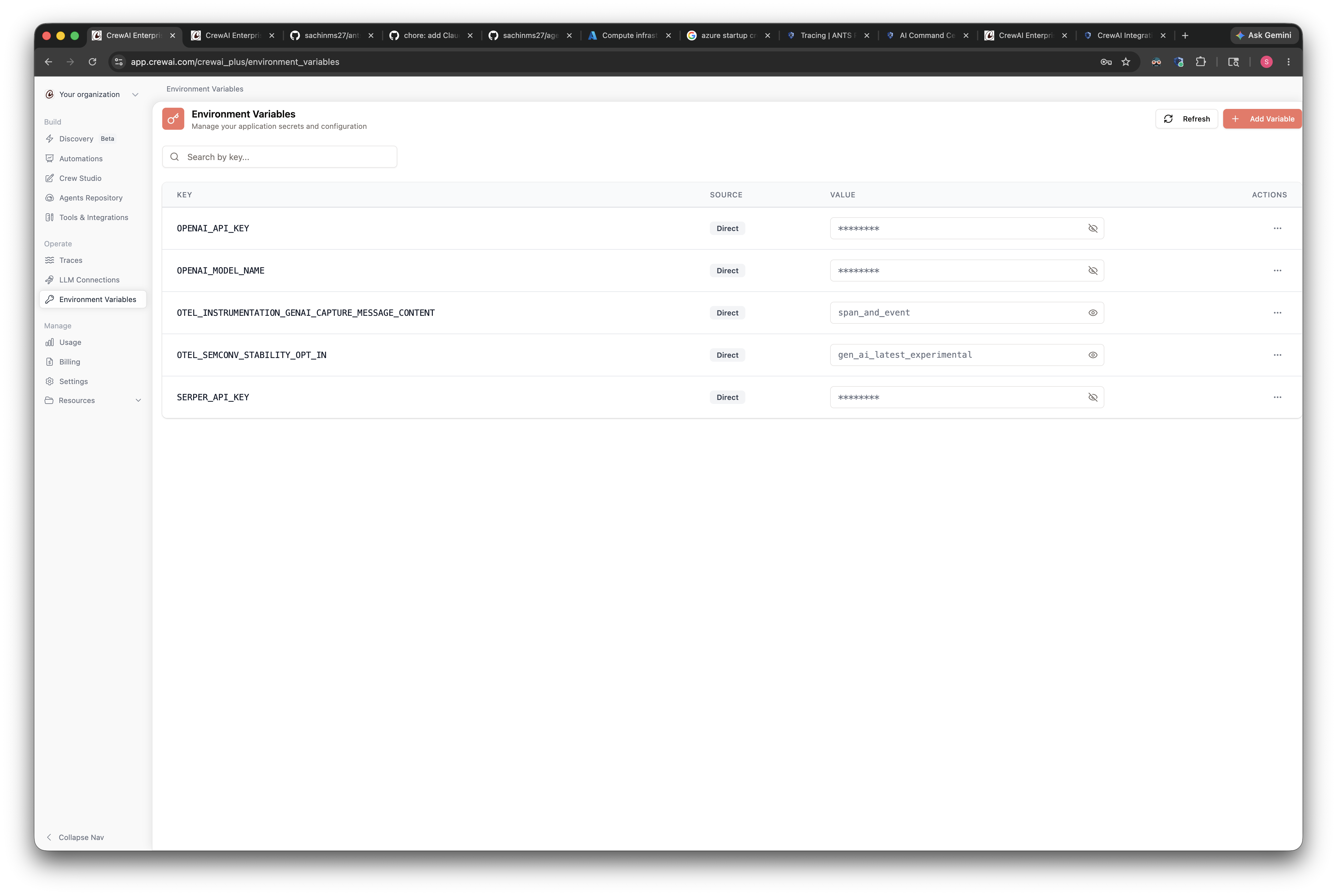This screenshot has height=896, width=1337.
Task: Click the span_and_event value field
Action: (x=967, y=313)
